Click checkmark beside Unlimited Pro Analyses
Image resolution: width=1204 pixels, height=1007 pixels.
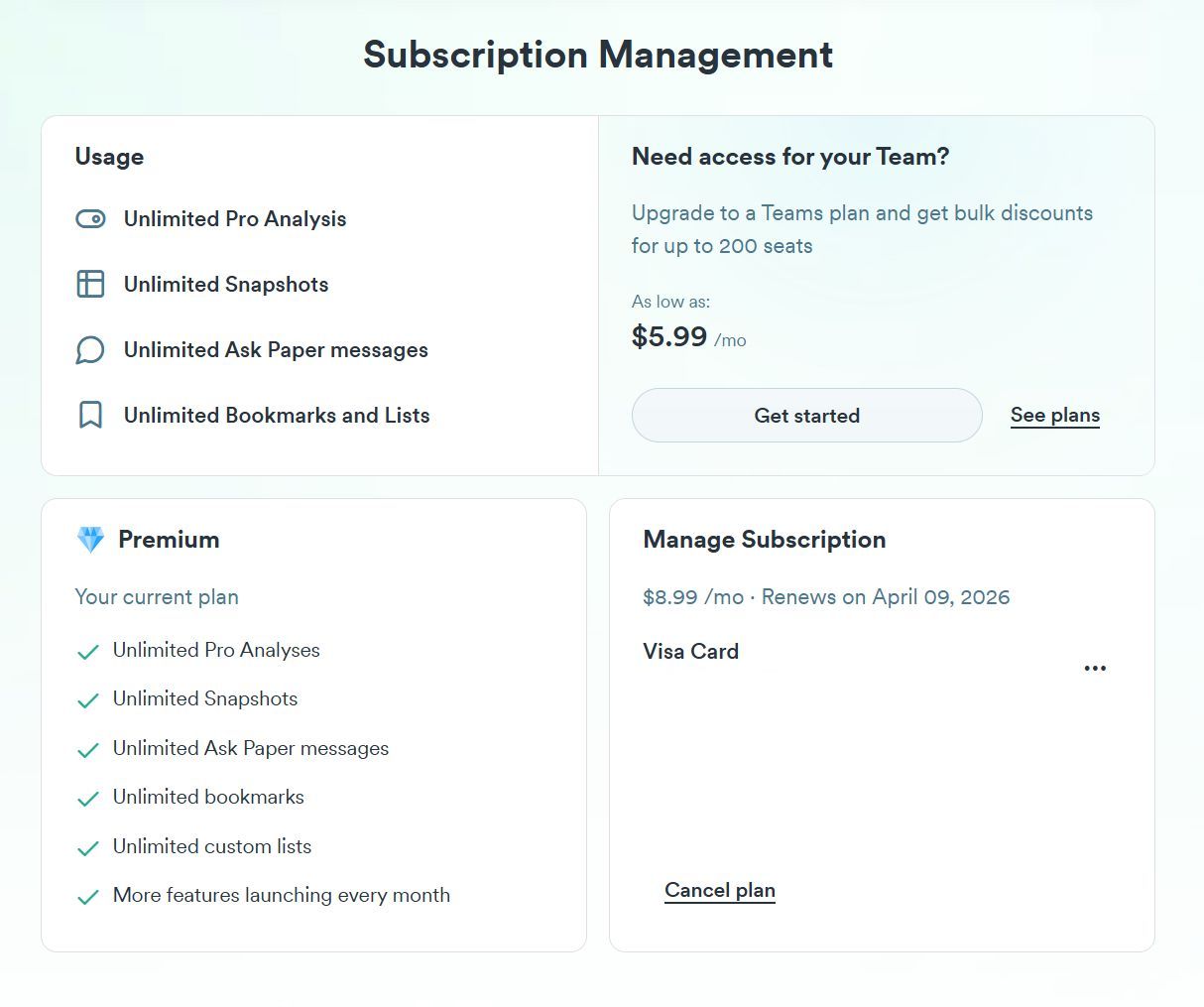(88, 652)
